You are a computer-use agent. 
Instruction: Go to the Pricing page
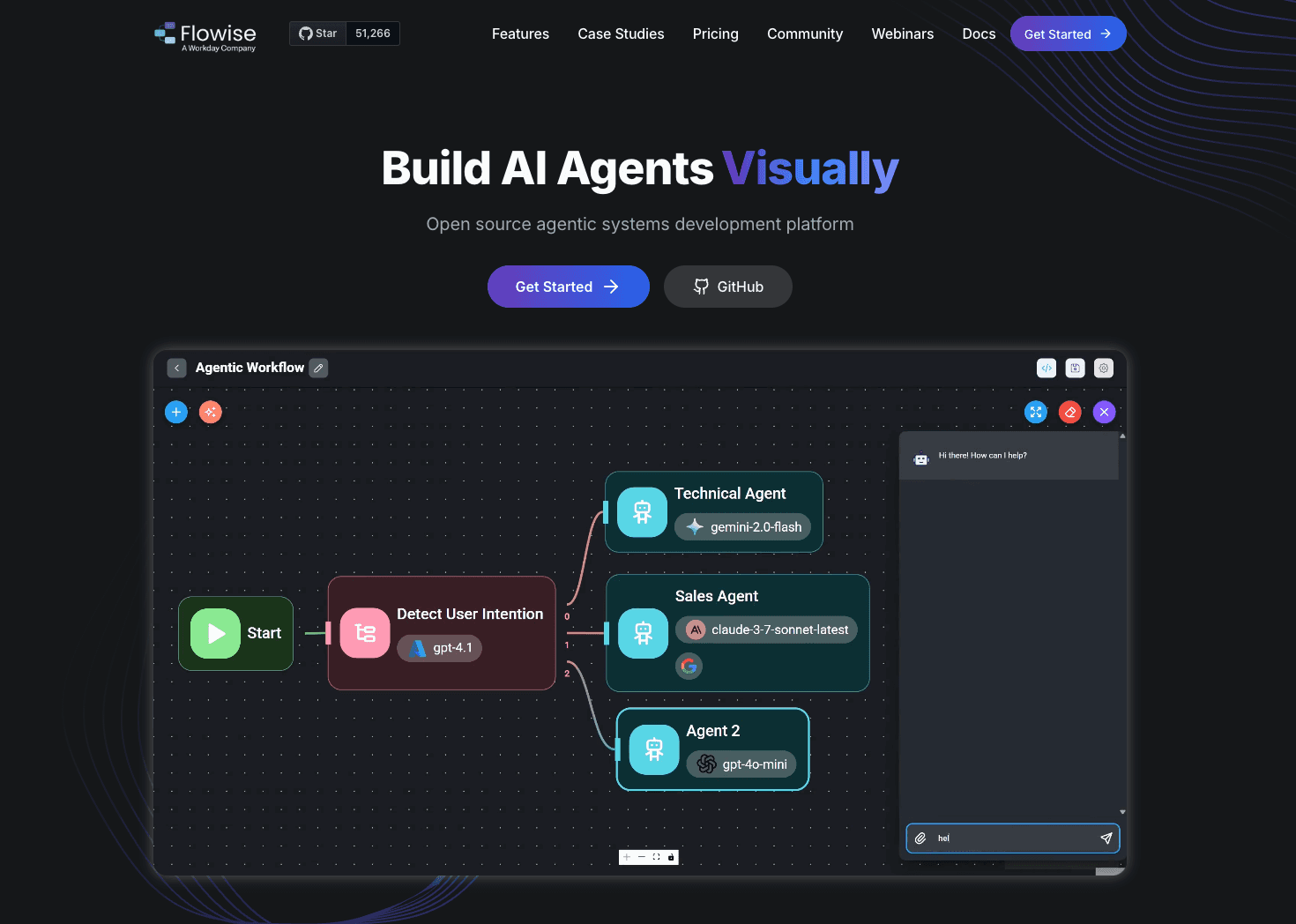[715, 34]
